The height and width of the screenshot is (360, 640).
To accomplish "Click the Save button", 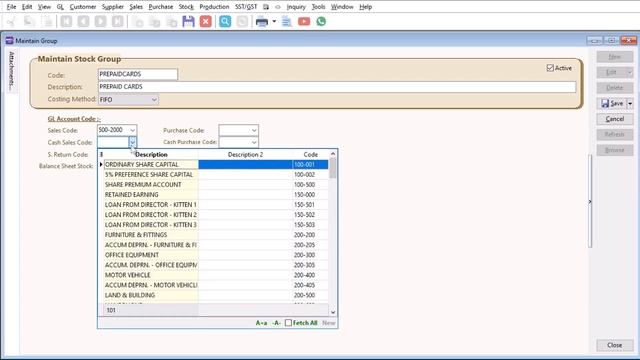I will coord(612,104).
